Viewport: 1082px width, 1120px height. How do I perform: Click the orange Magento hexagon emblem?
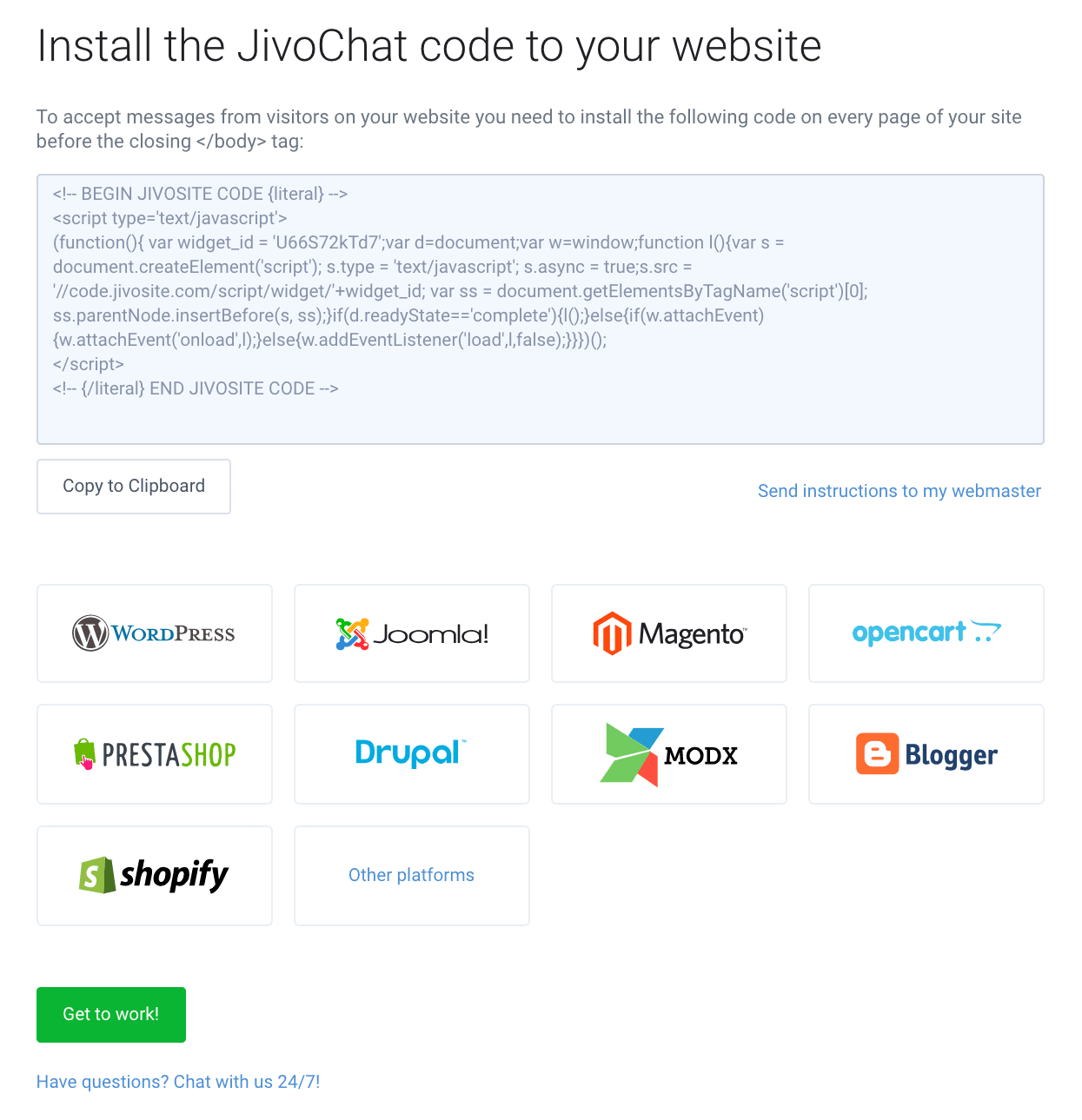pyautogui.click(x=612, y=633)
